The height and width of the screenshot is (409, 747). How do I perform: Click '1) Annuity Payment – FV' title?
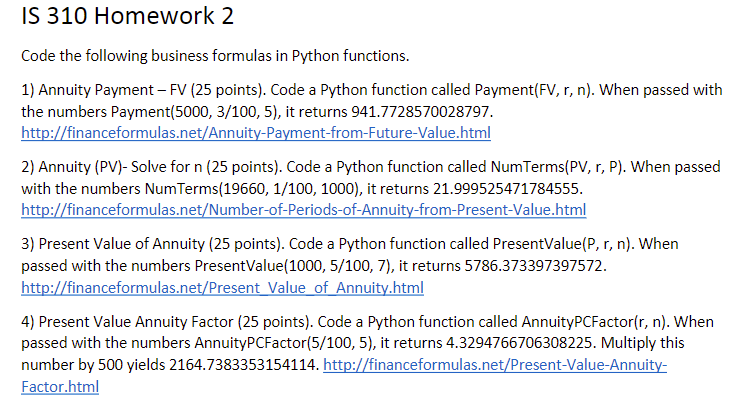(104, 90)
